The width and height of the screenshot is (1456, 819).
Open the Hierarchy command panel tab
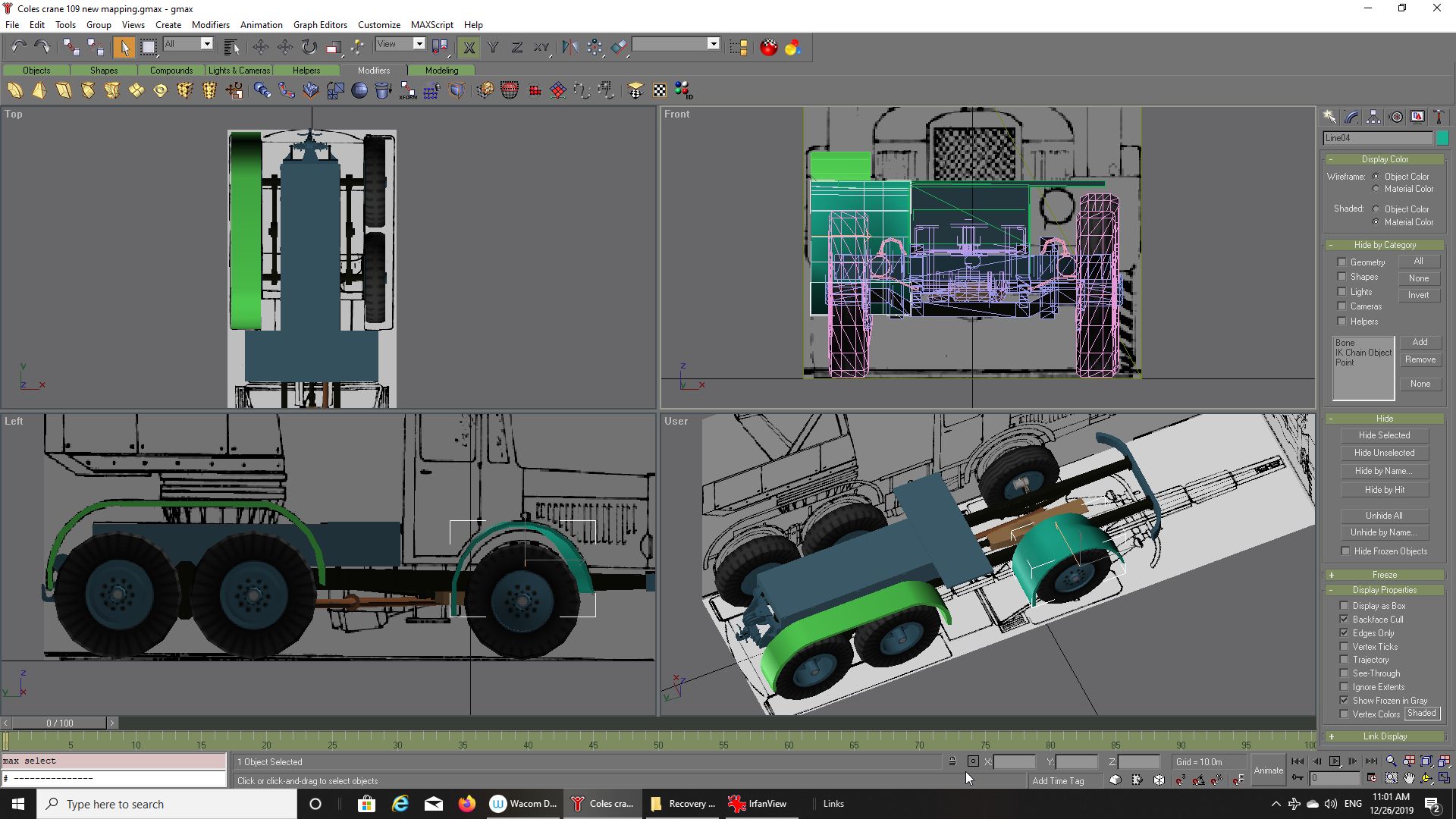click(x=1373, y=117)
